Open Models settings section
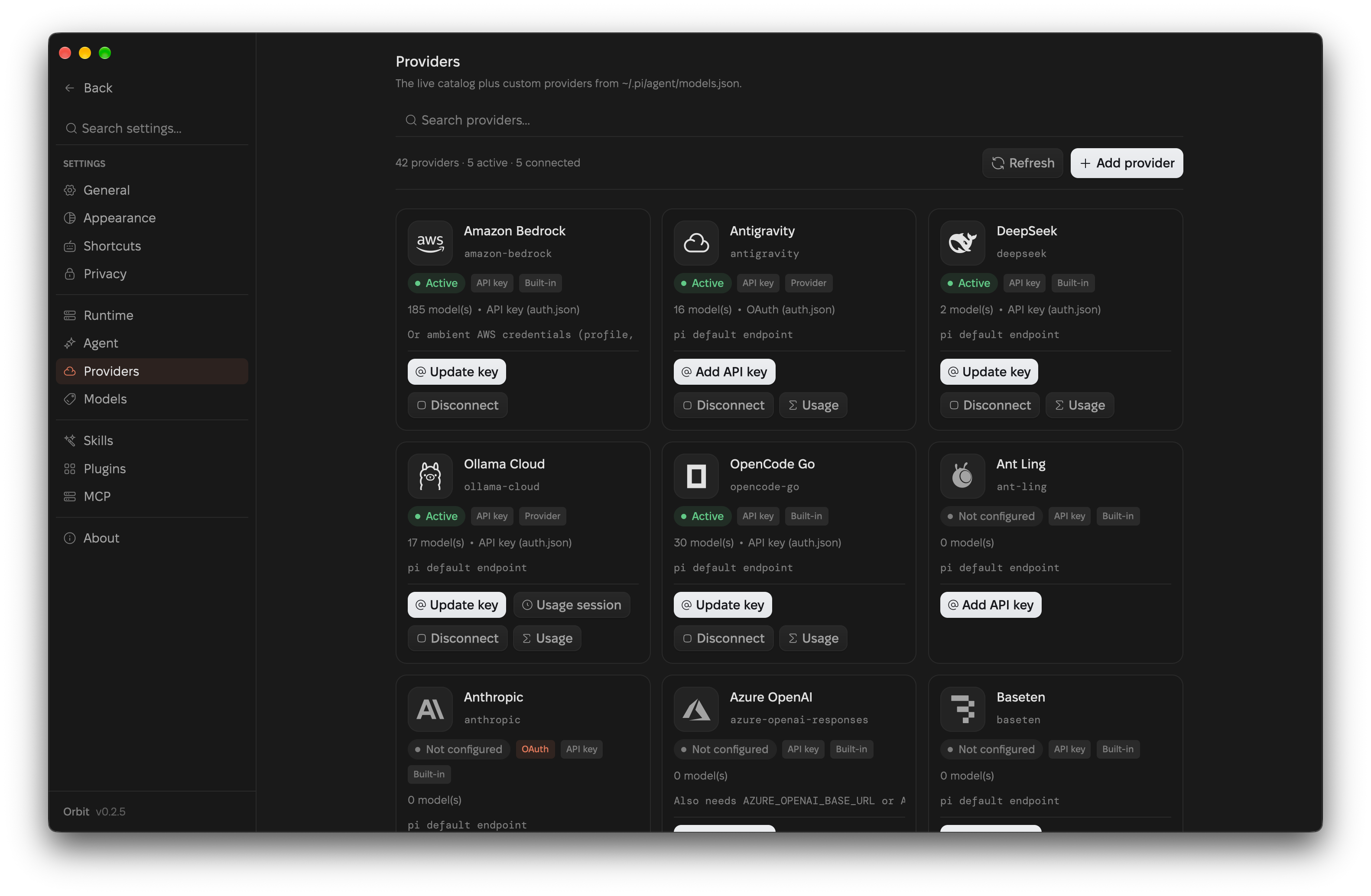 point(152,399)
